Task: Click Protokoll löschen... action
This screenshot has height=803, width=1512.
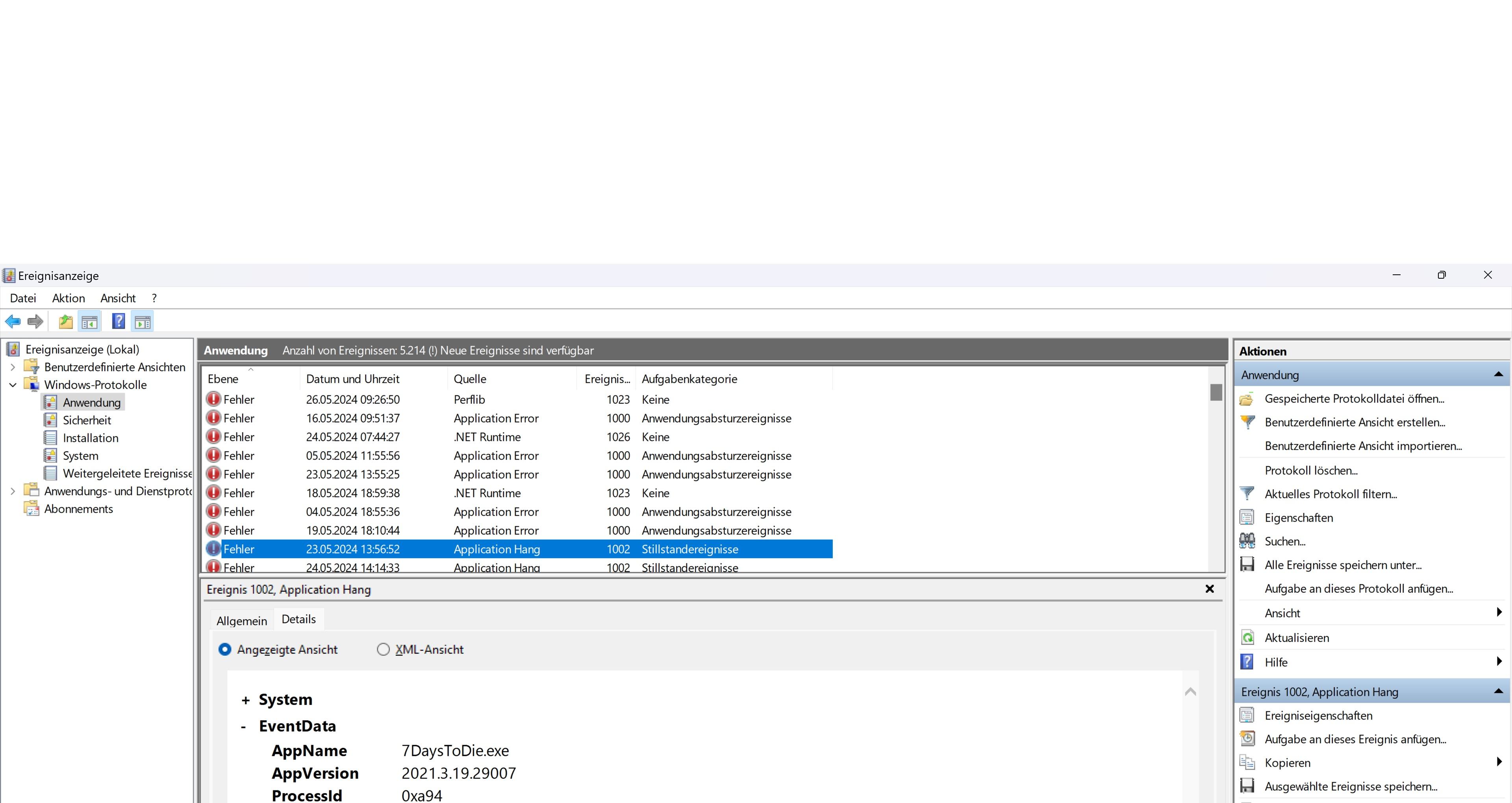Action: [x=1311, y=470]
